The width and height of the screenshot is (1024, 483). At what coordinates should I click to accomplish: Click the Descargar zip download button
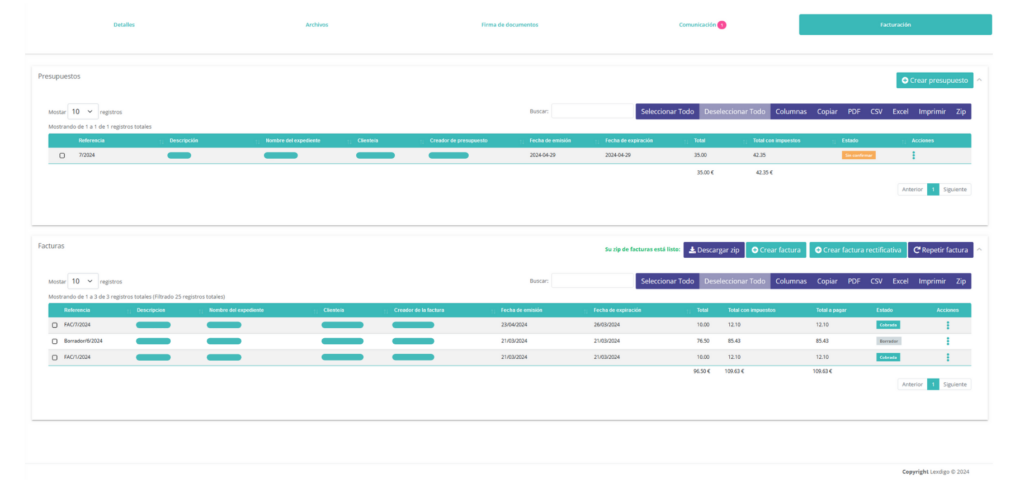(x=715, y=249)
